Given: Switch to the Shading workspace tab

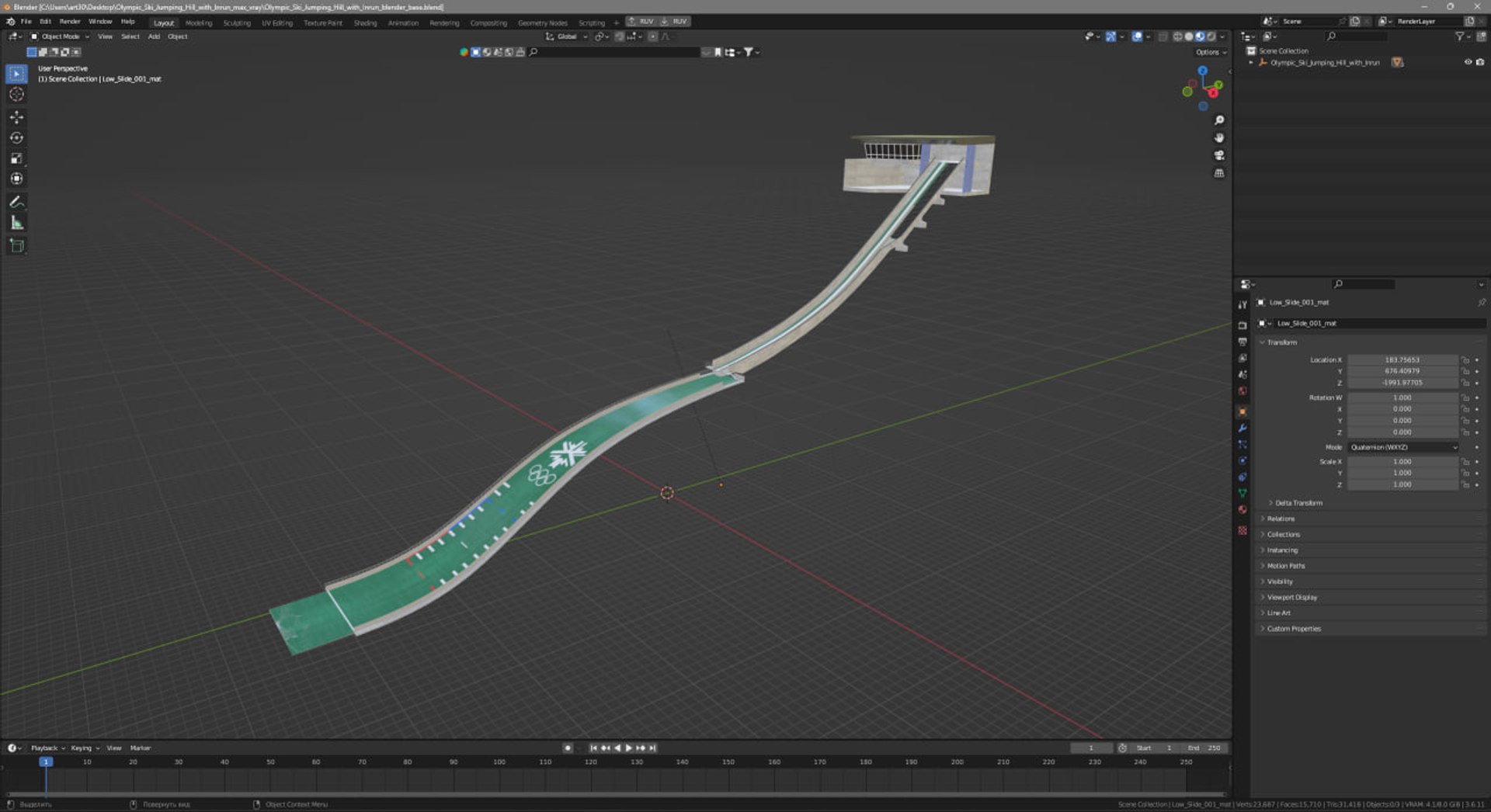Looking at the screenshot, I should [365, 23].
